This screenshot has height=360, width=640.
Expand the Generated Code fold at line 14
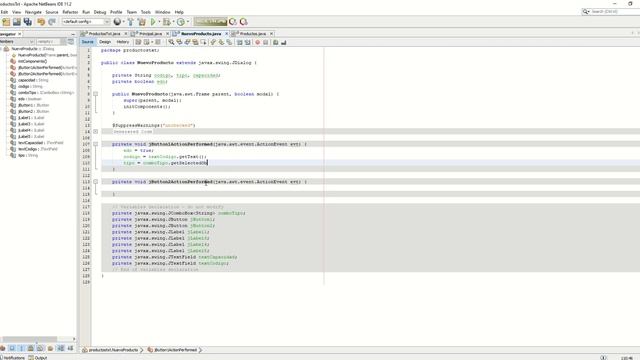[96, 131]
